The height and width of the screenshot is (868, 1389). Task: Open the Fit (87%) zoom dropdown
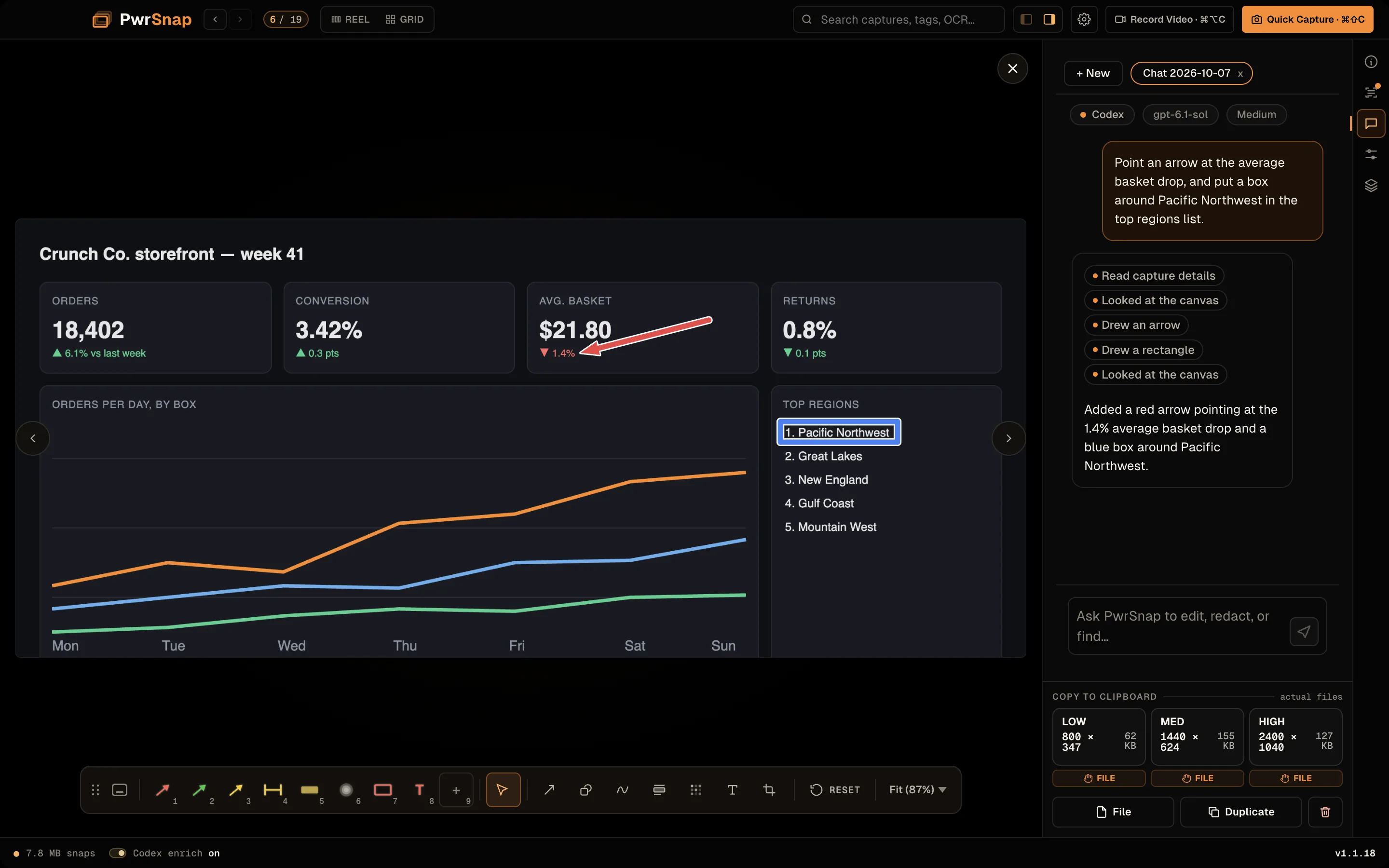pos(917,790)
